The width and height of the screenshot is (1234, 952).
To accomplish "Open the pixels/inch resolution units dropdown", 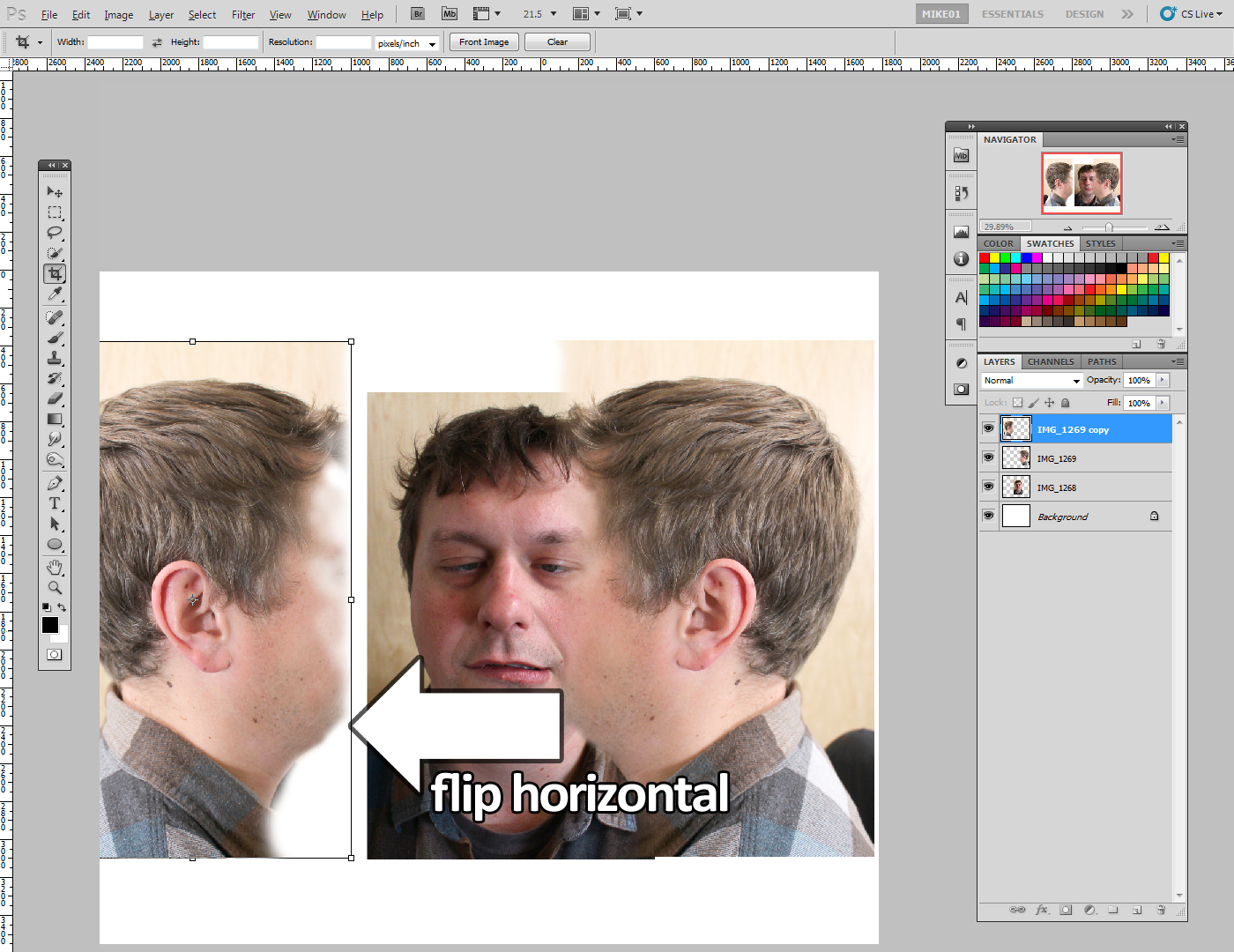I will tap(407, 43).
